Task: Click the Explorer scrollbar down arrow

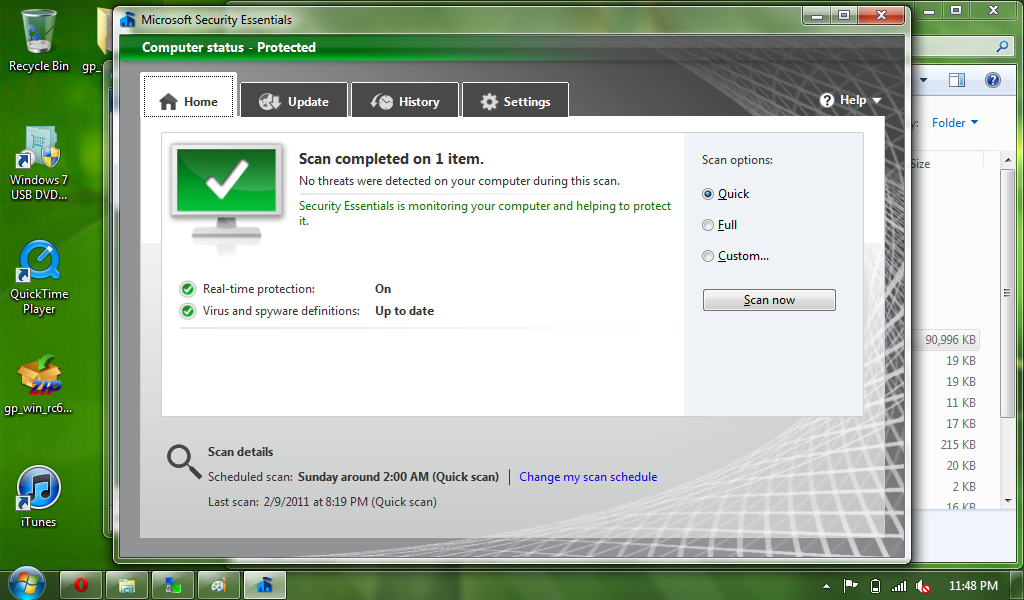Action: 1008,501
